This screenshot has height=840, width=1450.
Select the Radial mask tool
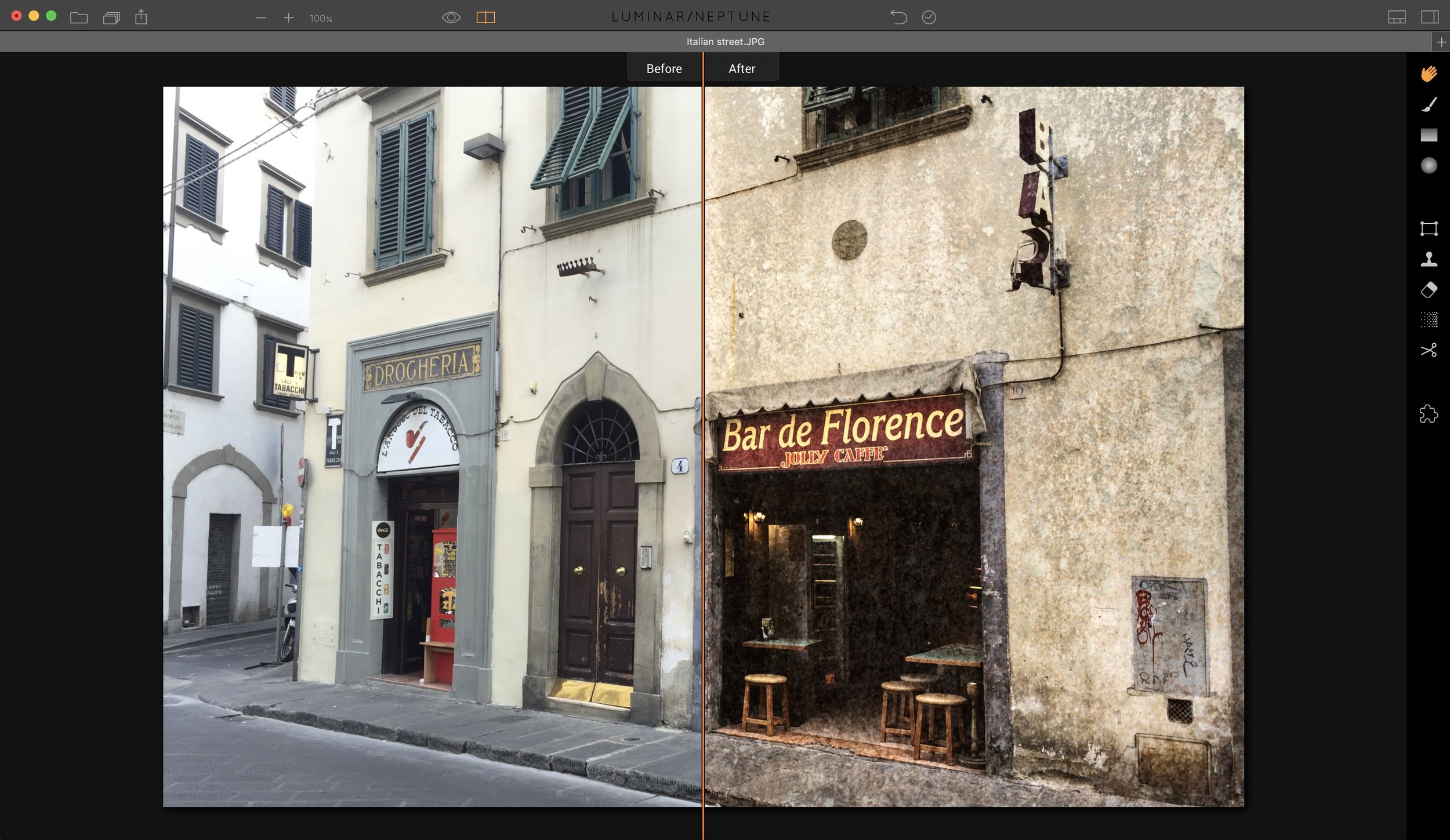click(x=1429, y=165)
